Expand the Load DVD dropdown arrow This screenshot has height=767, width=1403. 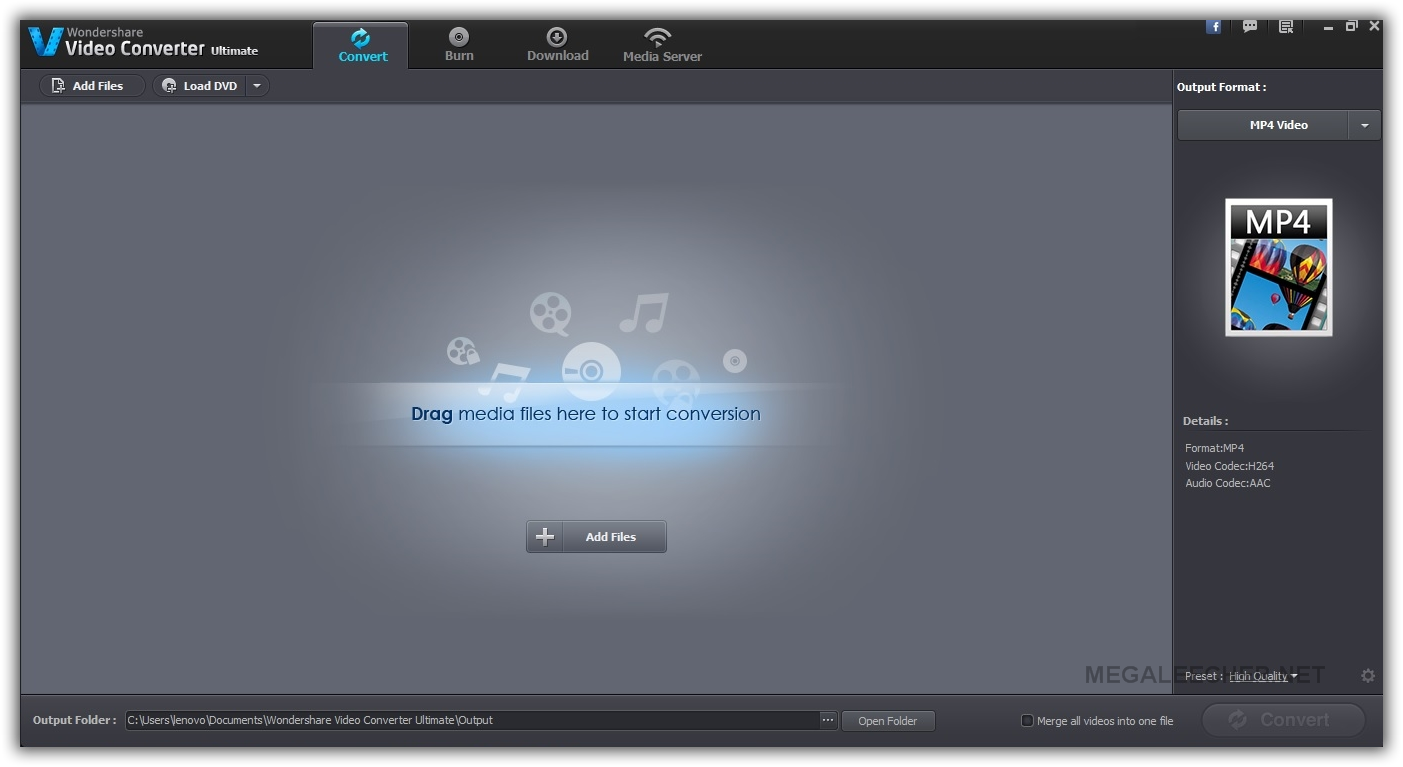(256, 85)
